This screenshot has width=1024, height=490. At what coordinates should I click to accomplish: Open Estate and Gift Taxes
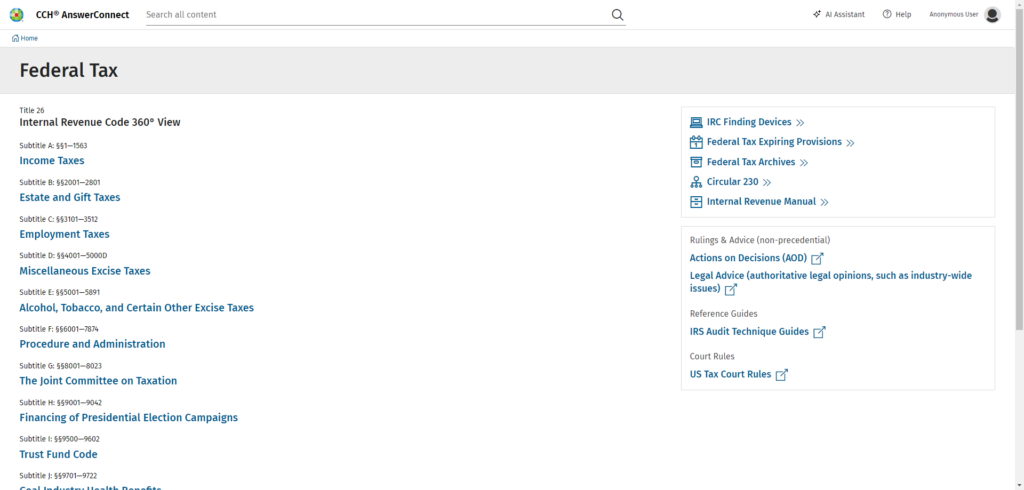(70, 197)
